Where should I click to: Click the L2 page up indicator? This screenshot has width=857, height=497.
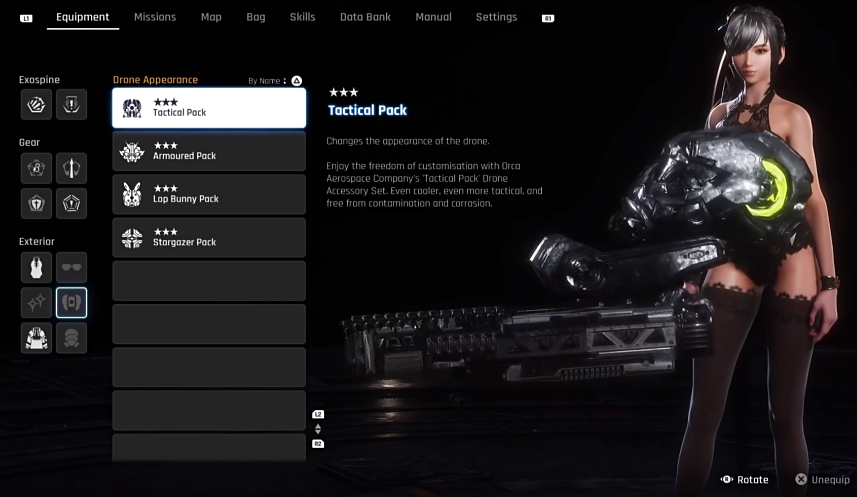point(318,414)
